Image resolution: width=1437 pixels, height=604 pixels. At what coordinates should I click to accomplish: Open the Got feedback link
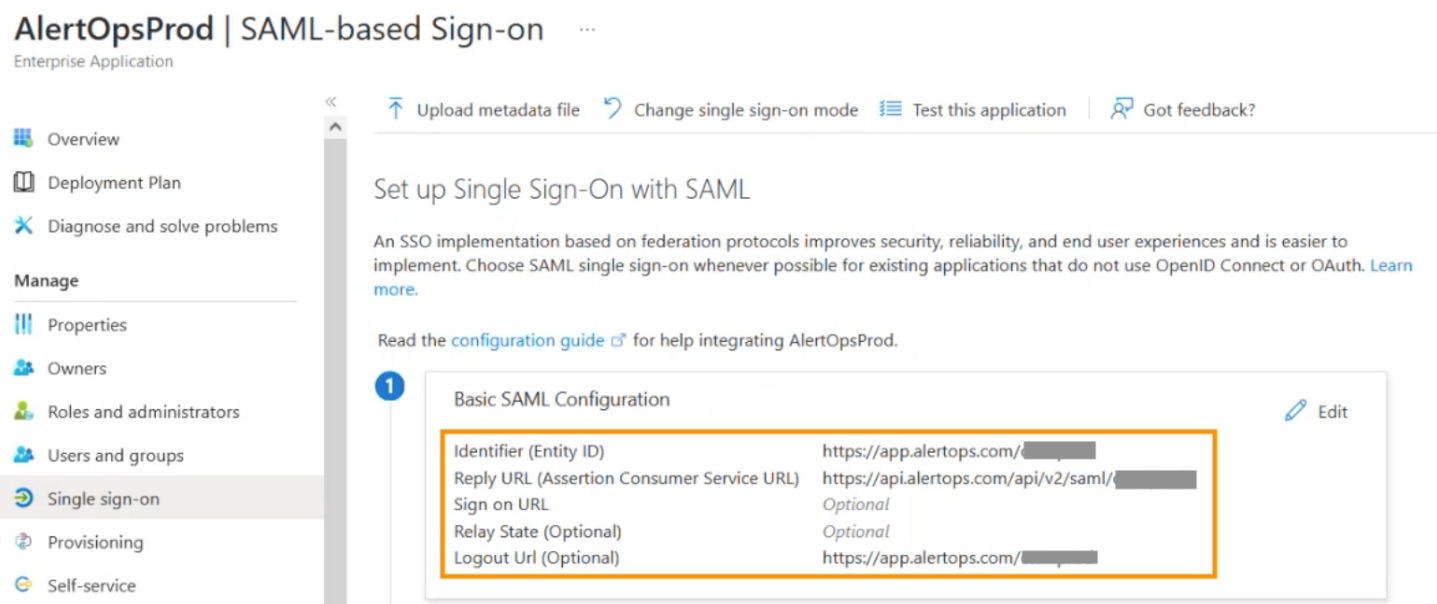click(1184, 110)
